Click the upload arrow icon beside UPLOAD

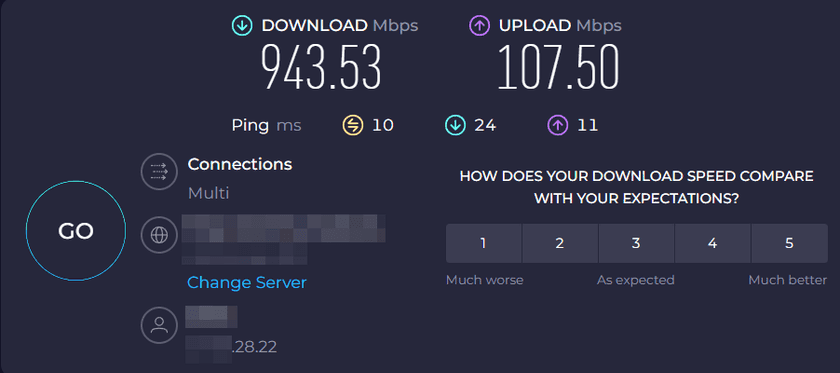(480, 26)
